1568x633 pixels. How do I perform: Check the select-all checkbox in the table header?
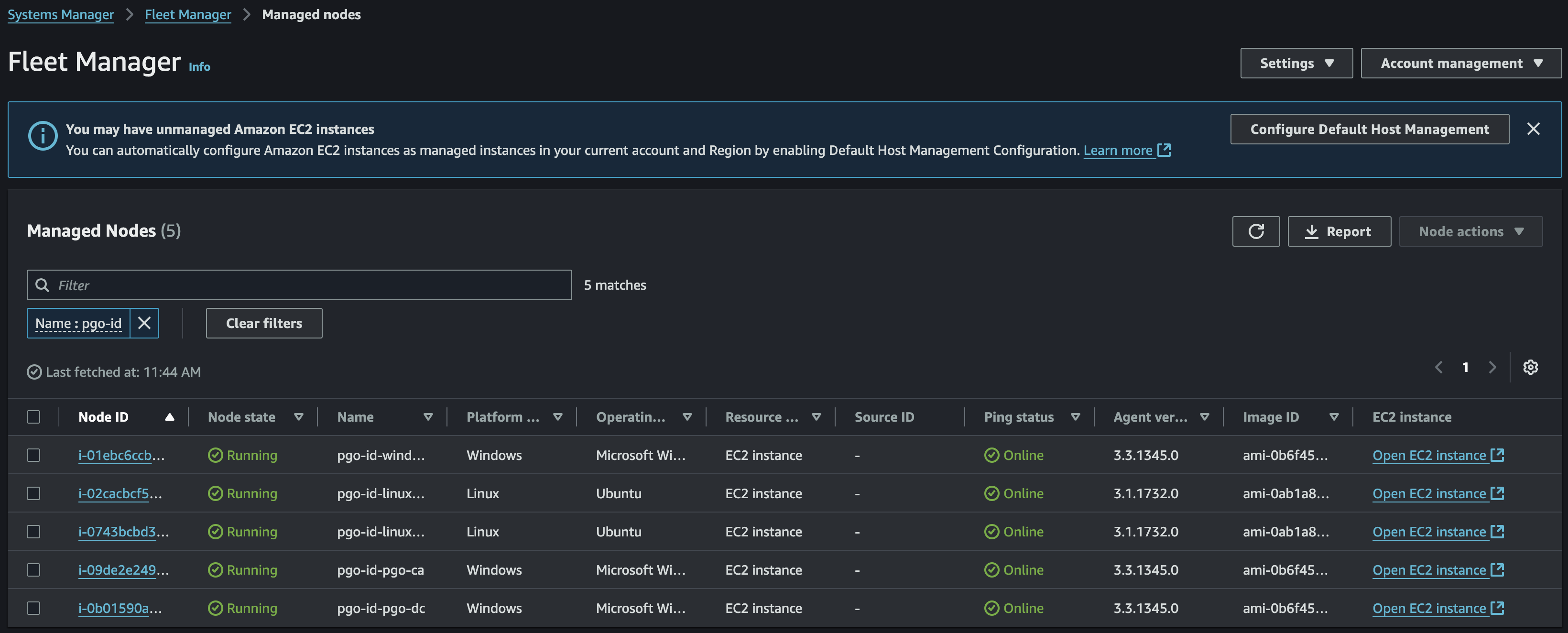pyautogui.click(x=33, y=417)
